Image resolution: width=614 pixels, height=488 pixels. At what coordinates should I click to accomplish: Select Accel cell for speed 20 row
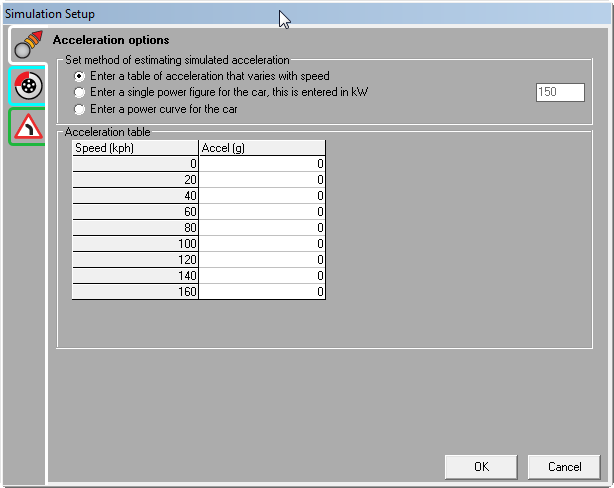262,180
